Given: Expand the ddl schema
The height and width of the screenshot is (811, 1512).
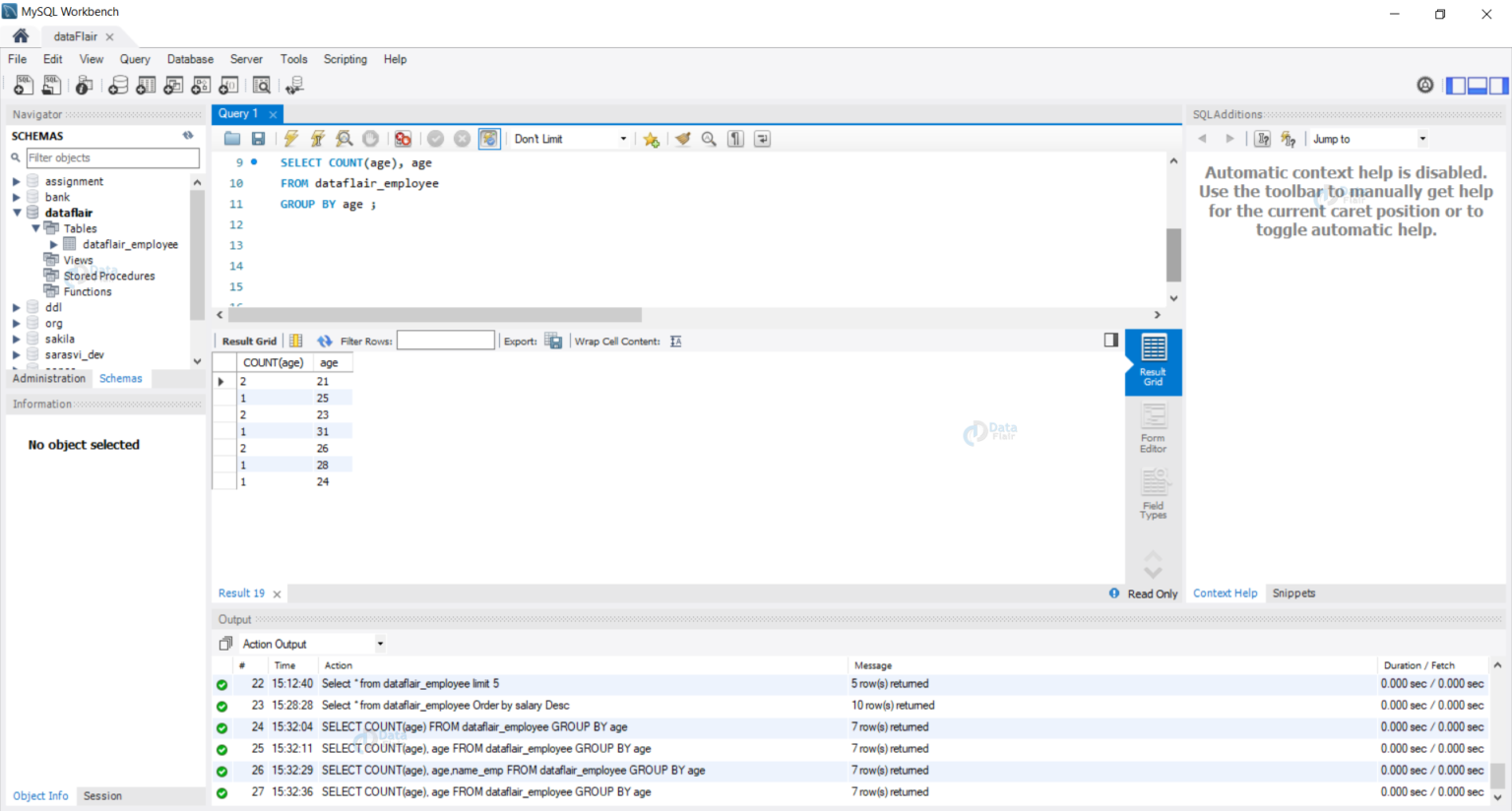Looking at the screenshot, I should [16, 307].
